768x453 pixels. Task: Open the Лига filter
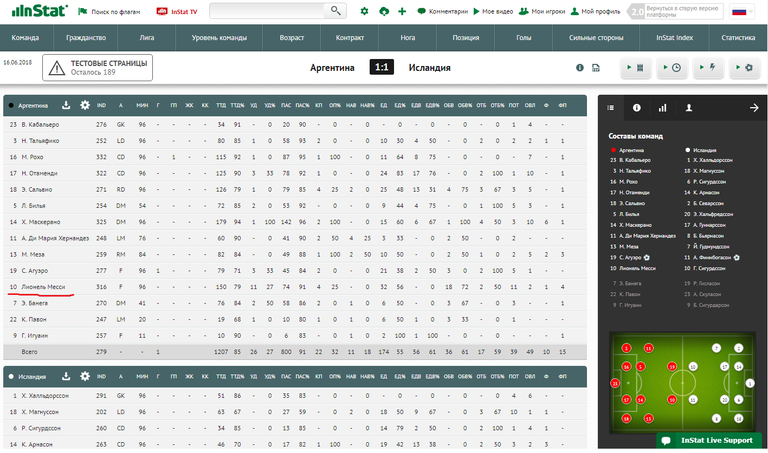[x=146, y=38]
